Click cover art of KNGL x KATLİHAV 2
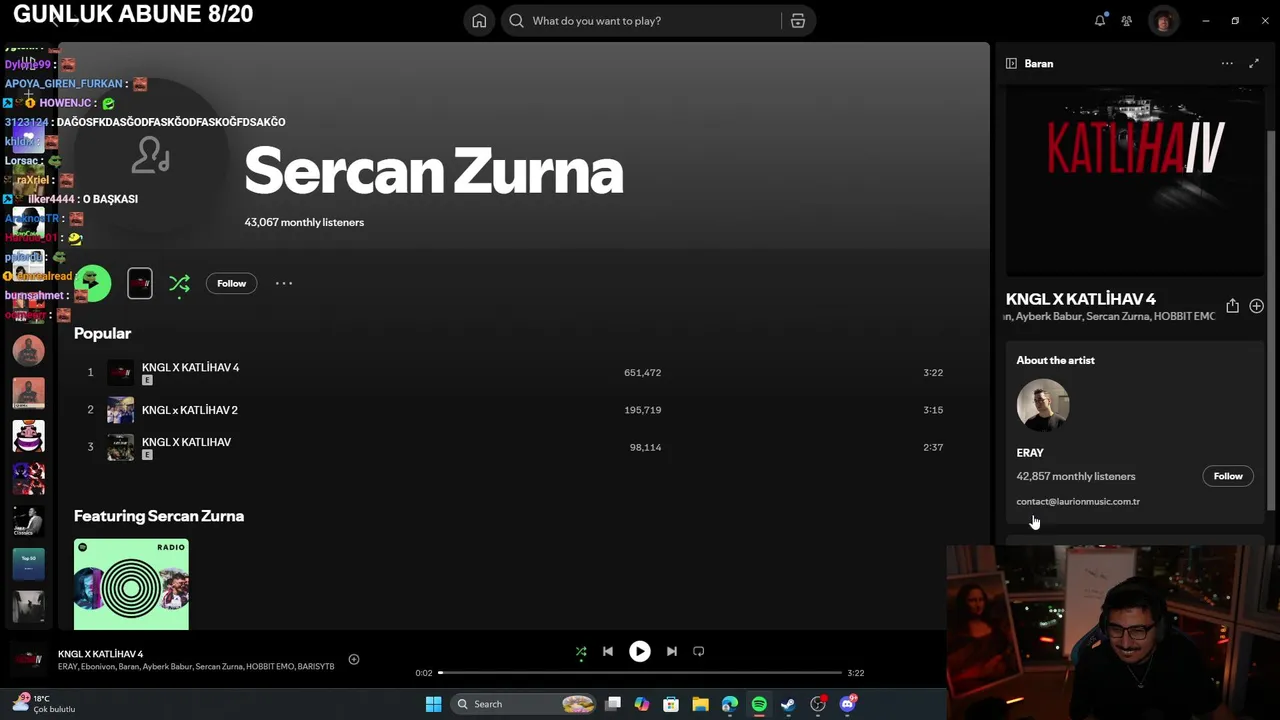This screenshot has height=720, width=1280. click(x=120, y=410)
